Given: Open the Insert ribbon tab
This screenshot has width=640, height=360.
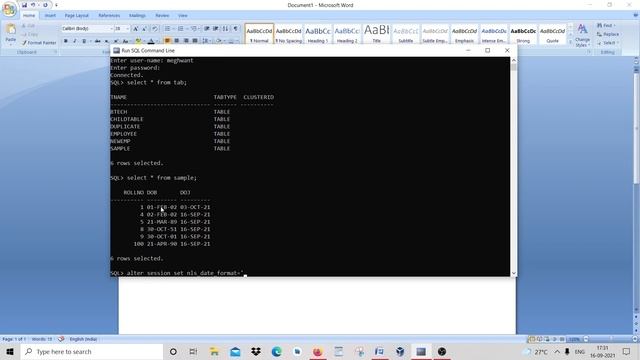Looking at the screenshot, I should pos(50,16).
